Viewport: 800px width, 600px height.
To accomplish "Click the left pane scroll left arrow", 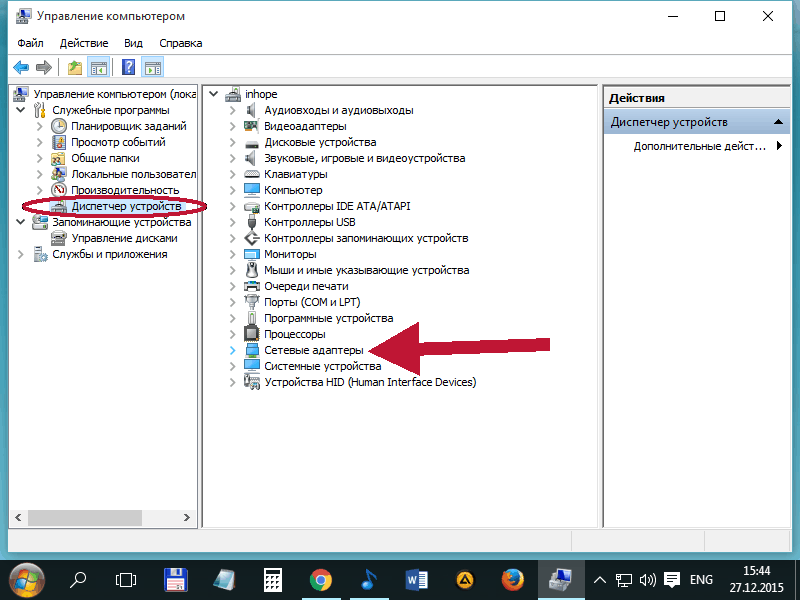I will (18, 517).
